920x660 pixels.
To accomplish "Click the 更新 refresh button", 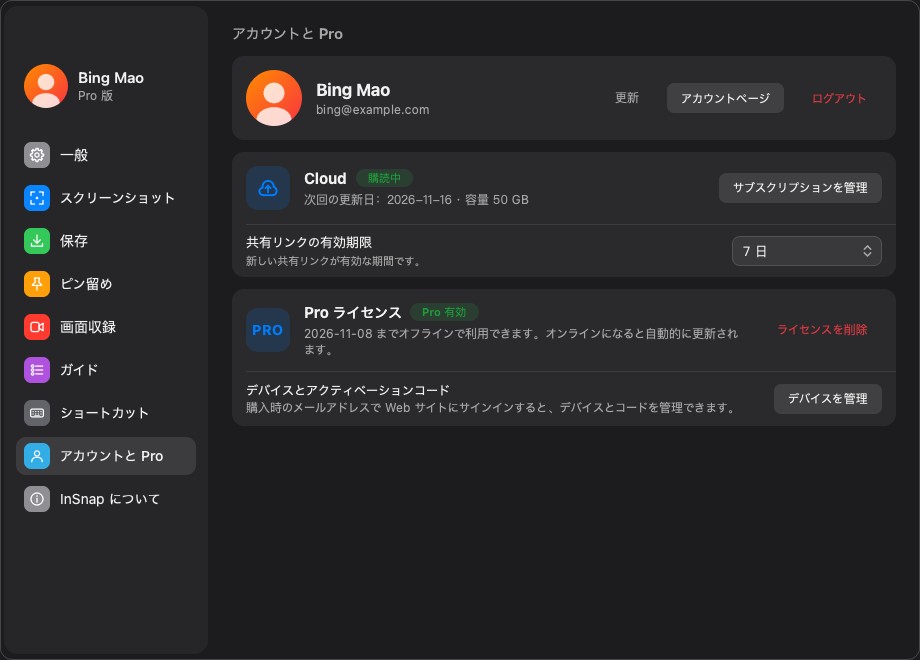I will coord(627,98).
